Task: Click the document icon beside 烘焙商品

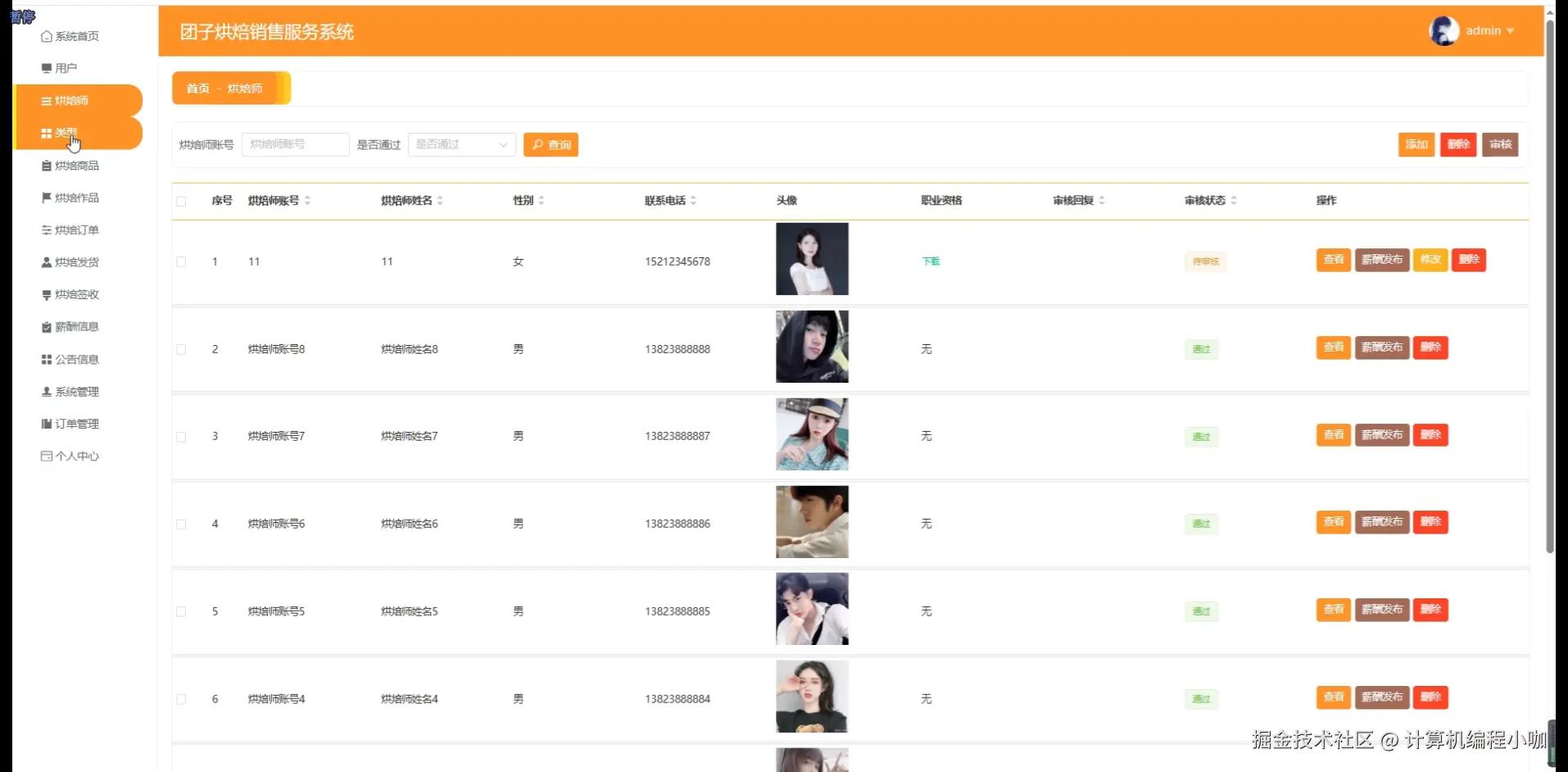Action: point(47,166)
